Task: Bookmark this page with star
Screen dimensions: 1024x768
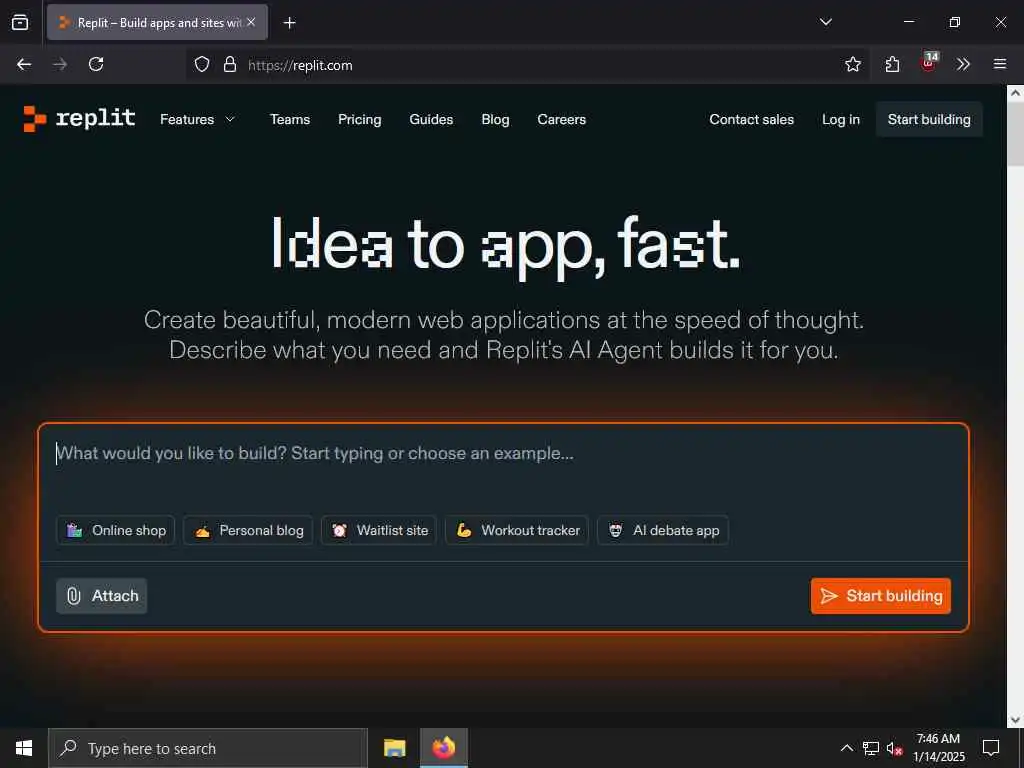Action: (x=852, y=64)
